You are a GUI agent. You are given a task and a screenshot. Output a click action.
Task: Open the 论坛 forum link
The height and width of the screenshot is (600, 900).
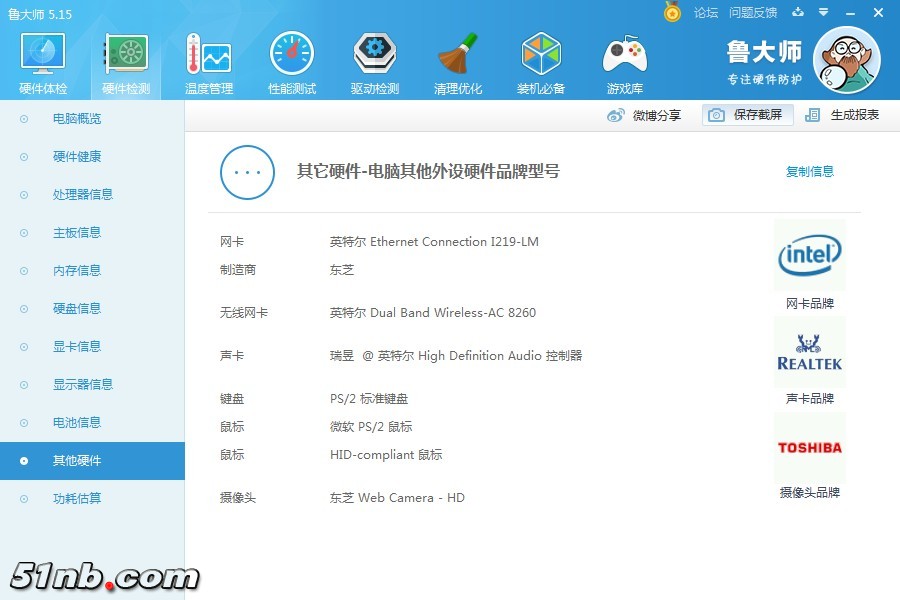coord(706,13)
